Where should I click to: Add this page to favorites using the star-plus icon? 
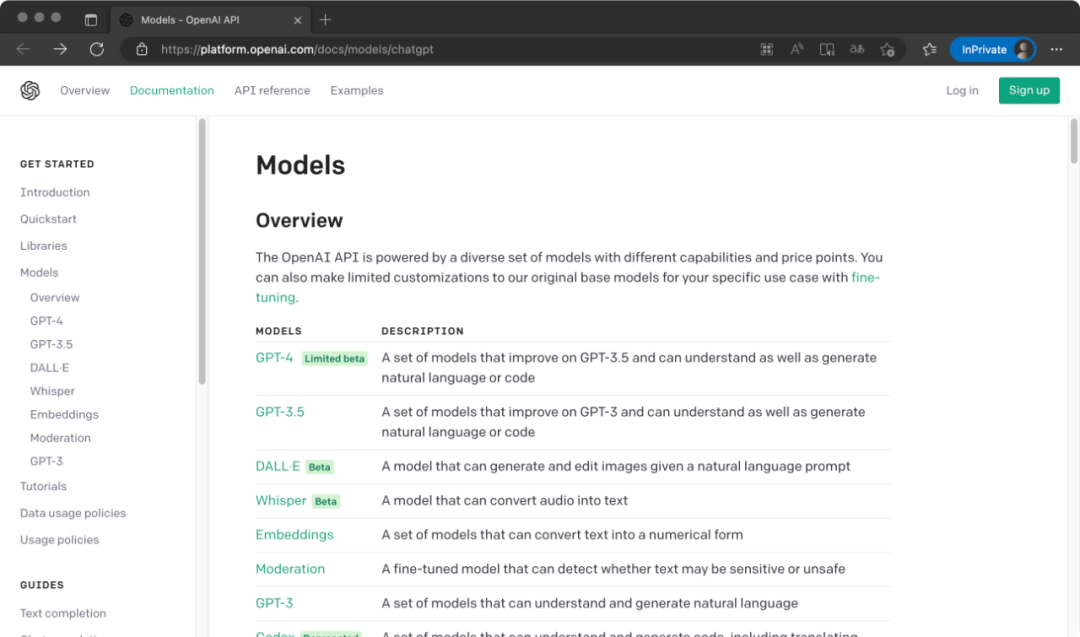[x=887, y=49]
